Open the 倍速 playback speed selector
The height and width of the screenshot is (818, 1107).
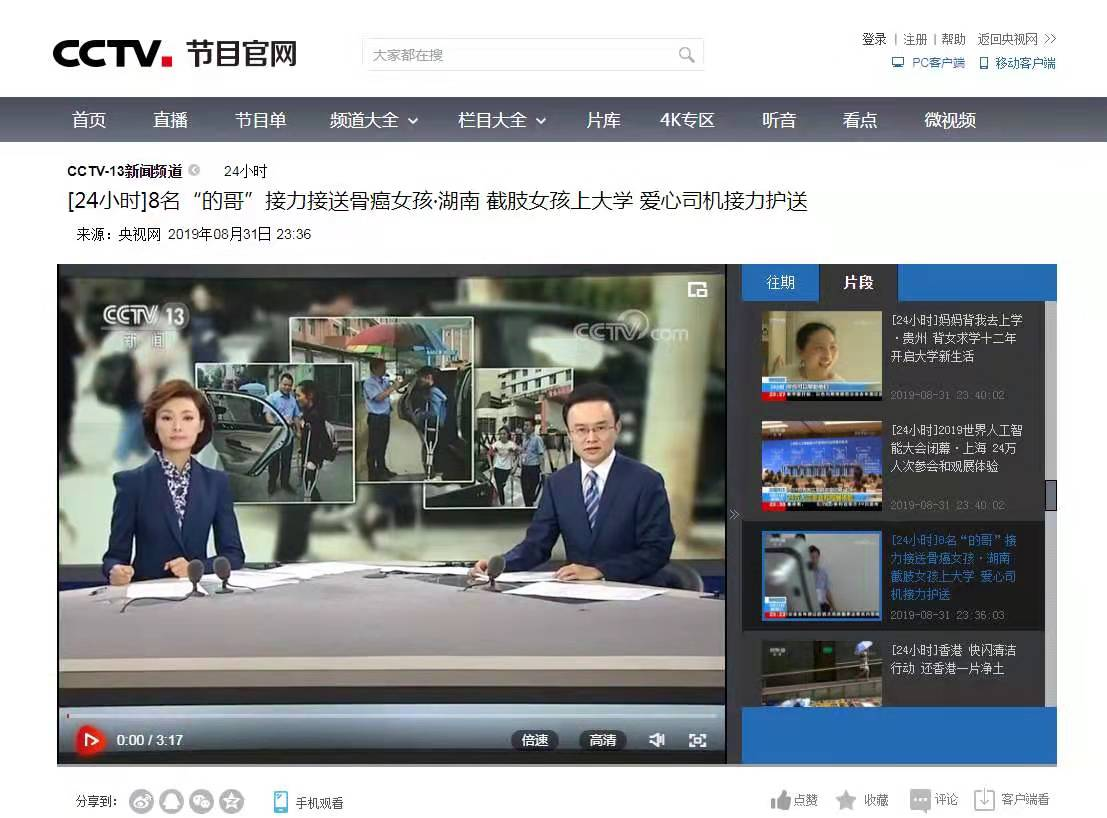click(534, 740)
